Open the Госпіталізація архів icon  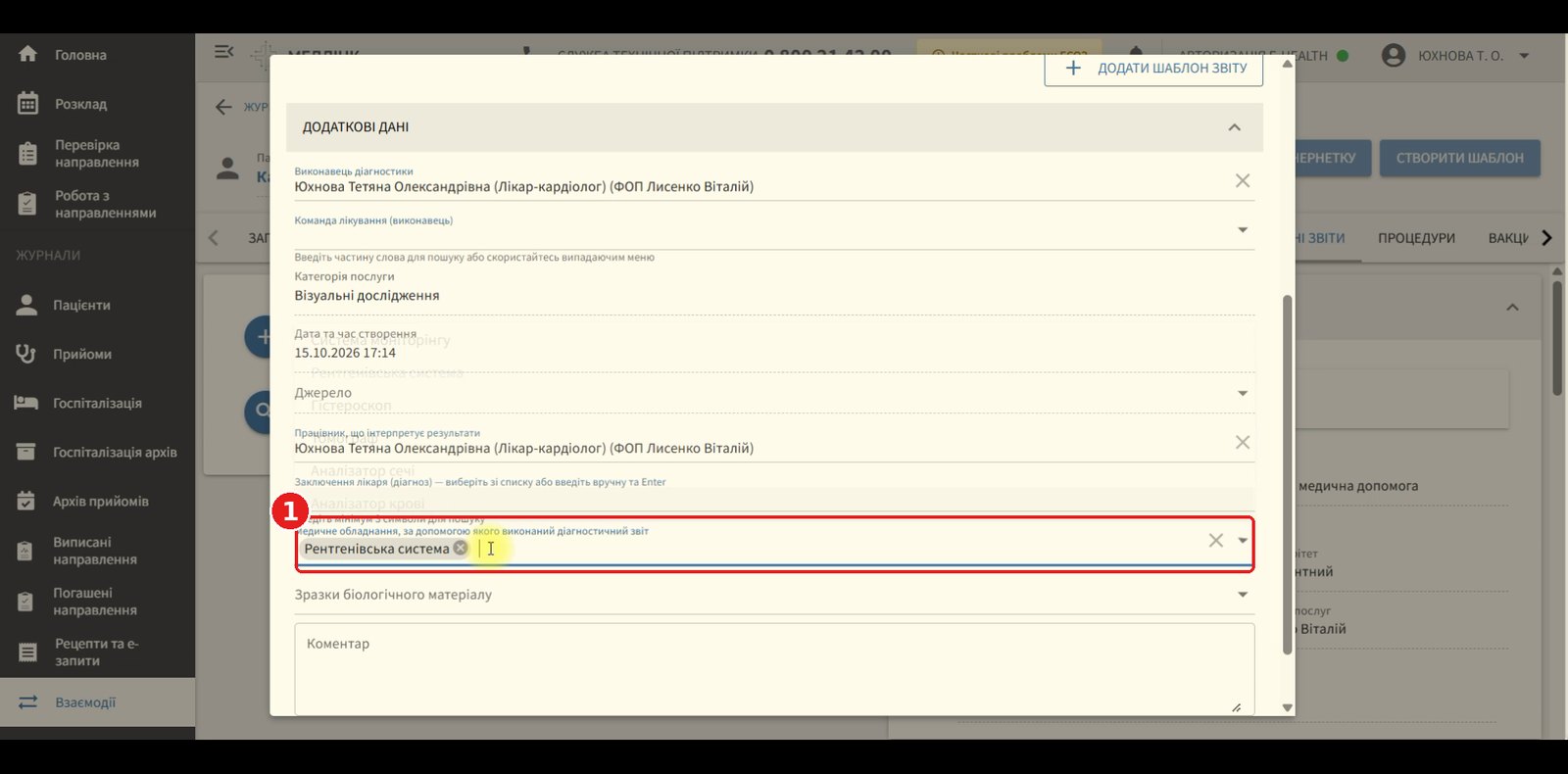[x=26, y=452]
